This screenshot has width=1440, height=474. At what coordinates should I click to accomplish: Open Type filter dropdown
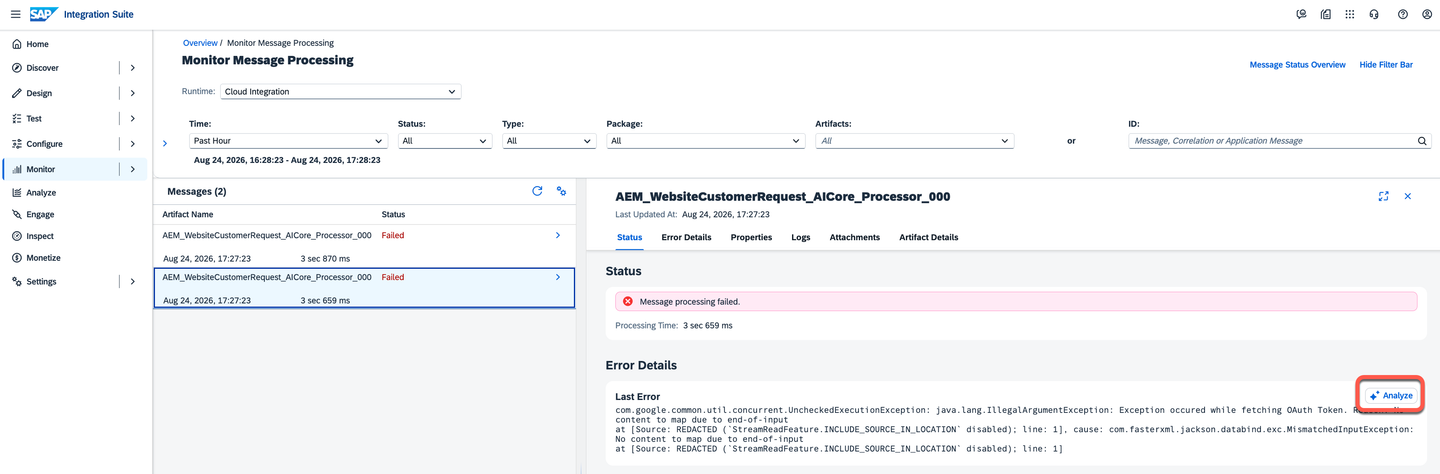coord(549,141)
